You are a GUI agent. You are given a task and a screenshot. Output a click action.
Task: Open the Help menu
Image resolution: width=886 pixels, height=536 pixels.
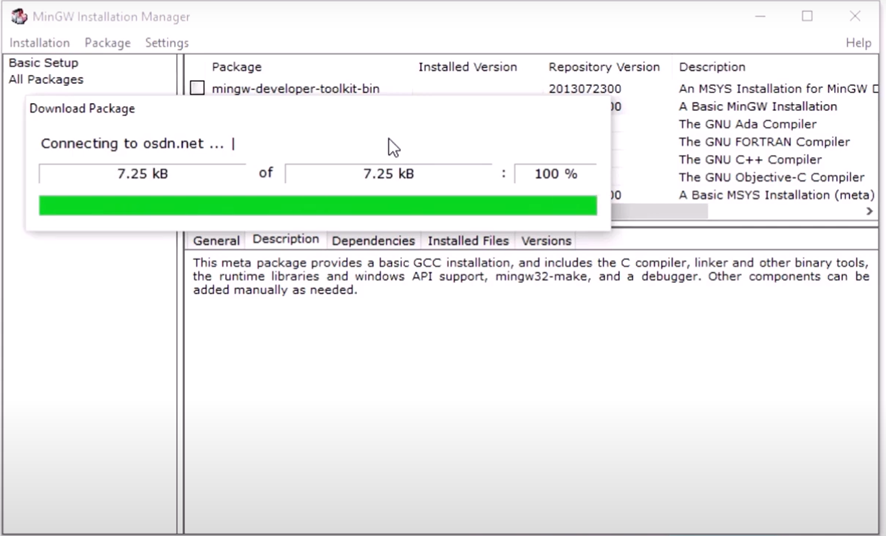click(858, 43)
